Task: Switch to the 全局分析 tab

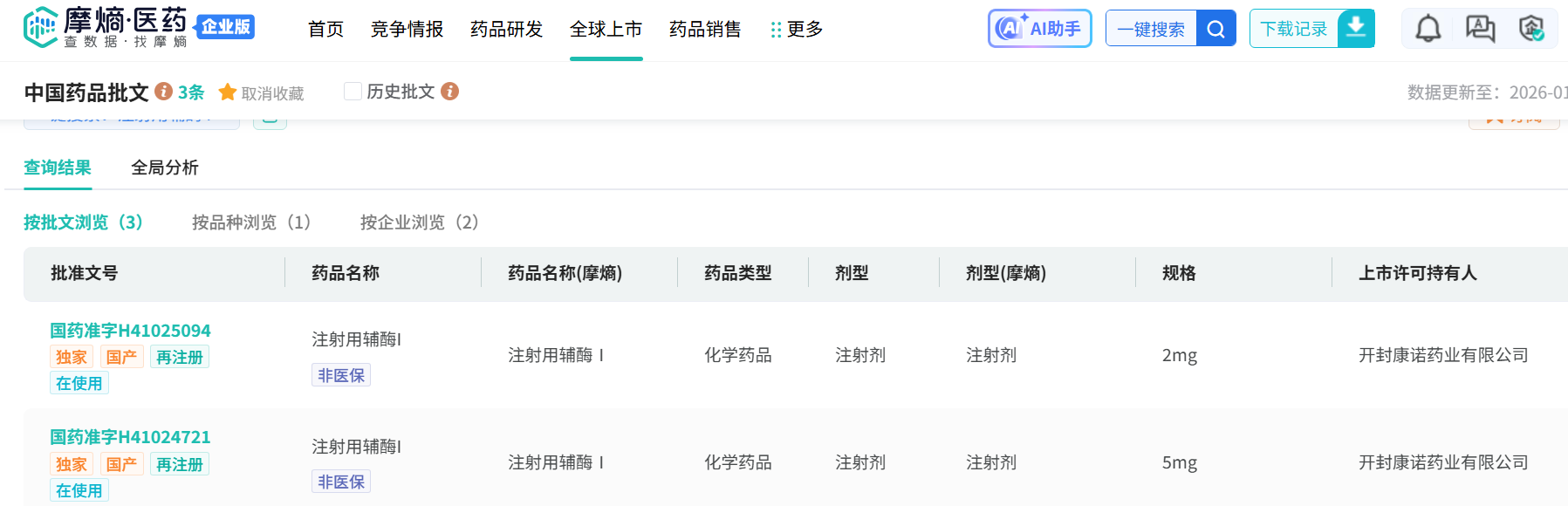Action: coord(165,168)
